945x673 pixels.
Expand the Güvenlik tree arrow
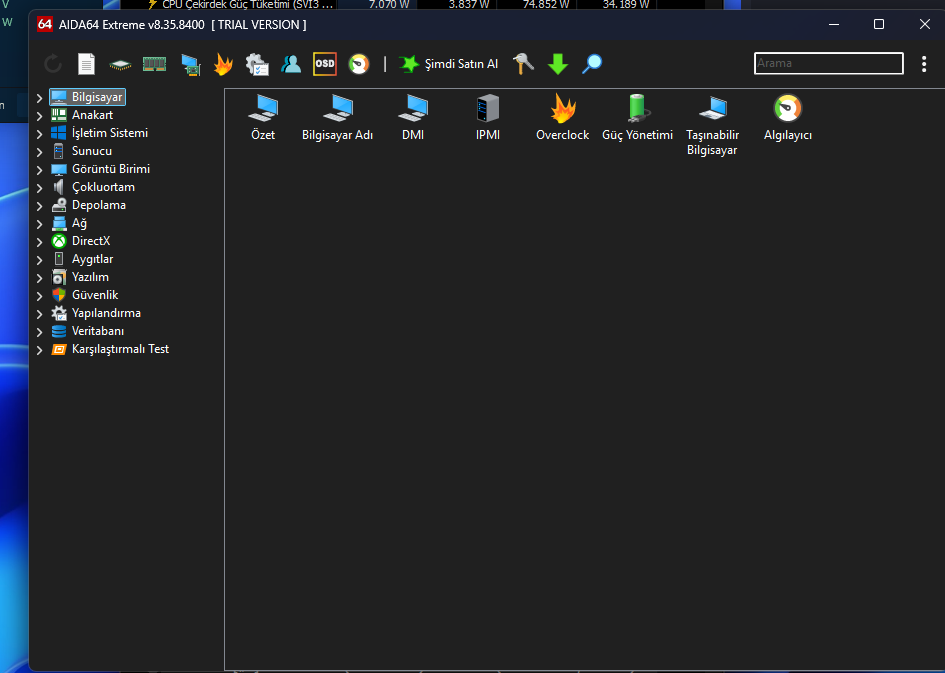(x=39, y=296)
